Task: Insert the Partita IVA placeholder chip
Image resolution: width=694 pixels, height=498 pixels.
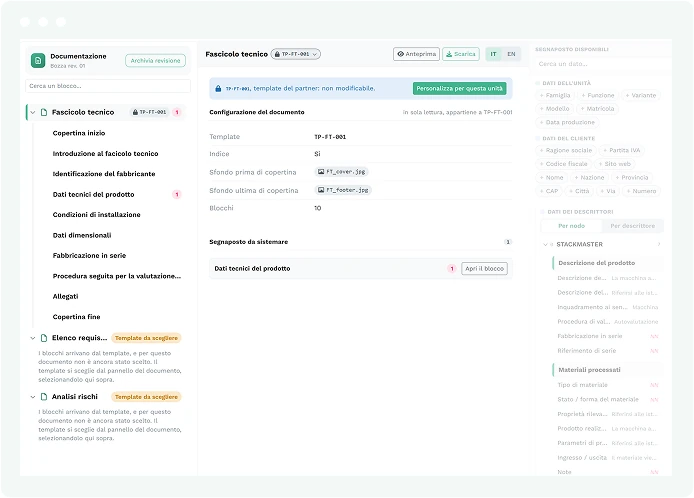Action: pos(621,151)
